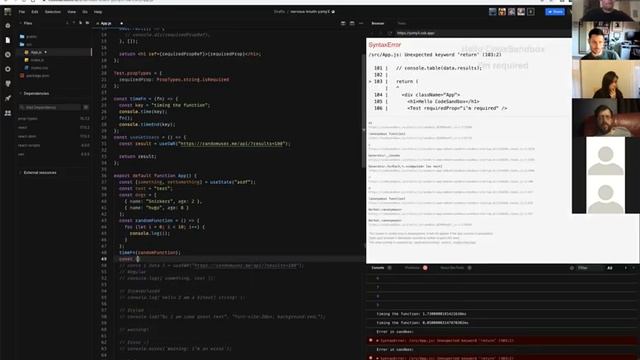Open the Edit menu
This screenshot has width=640, height=360.
click(35, 12)
